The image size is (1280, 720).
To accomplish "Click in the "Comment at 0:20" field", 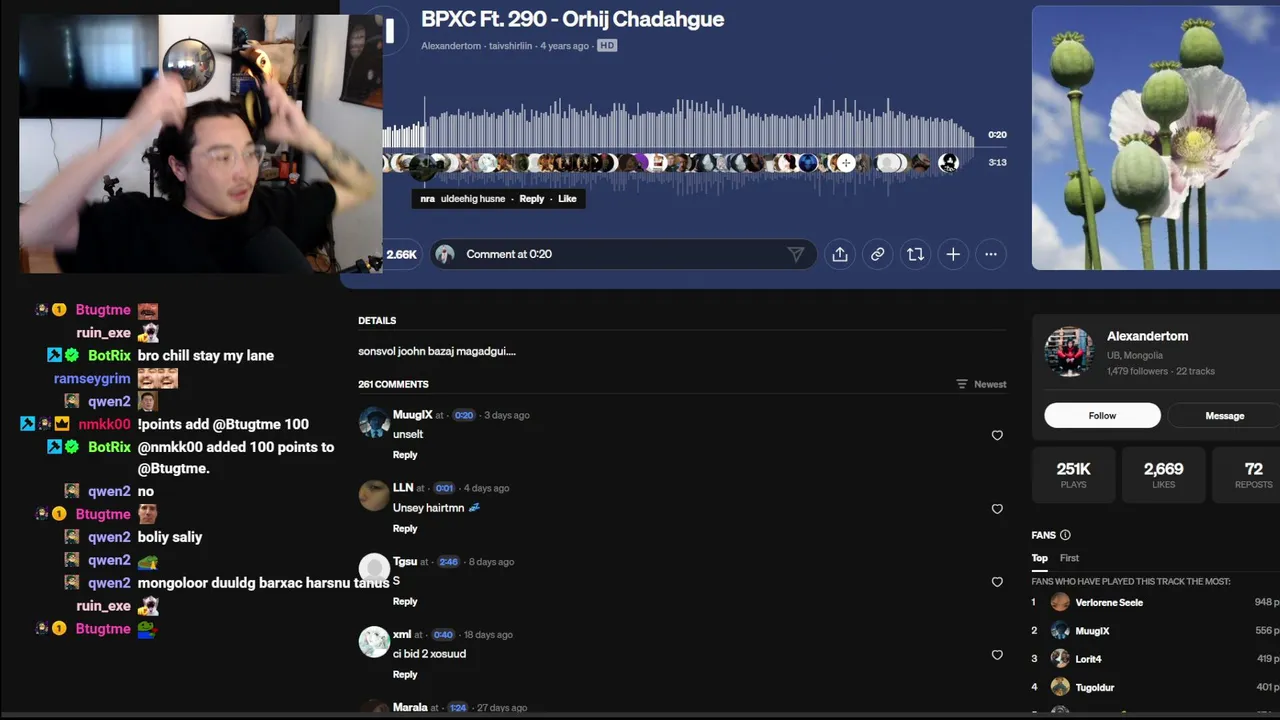I will (625, 254).
